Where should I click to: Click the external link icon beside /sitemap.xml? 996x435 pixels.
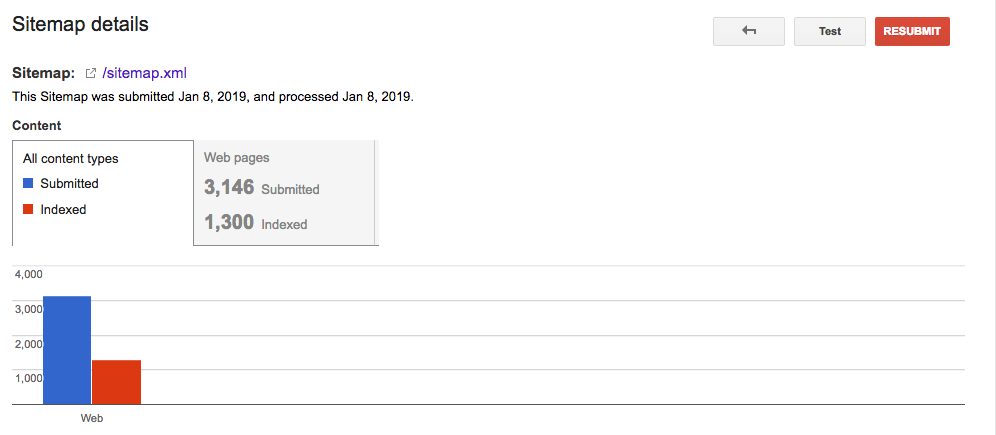(x=91, y=73)
